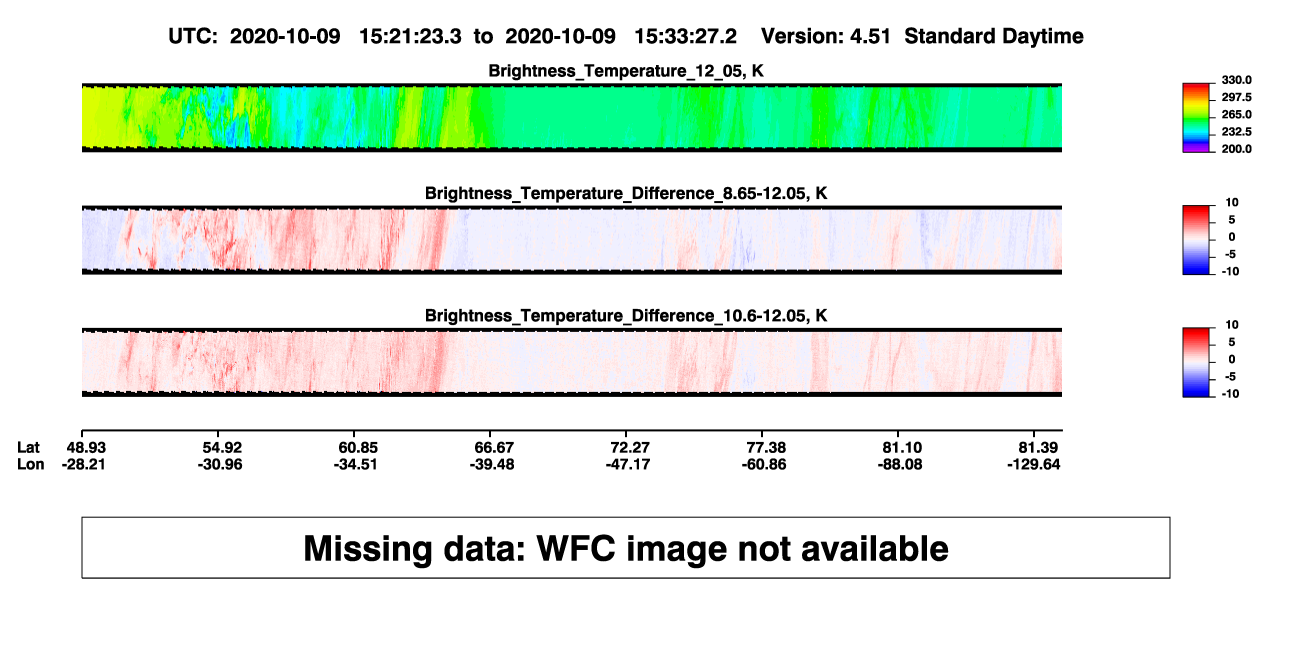Click the 'Brightness_Temperature_Difference_8.65-12.05, K' title

point(626,193)
